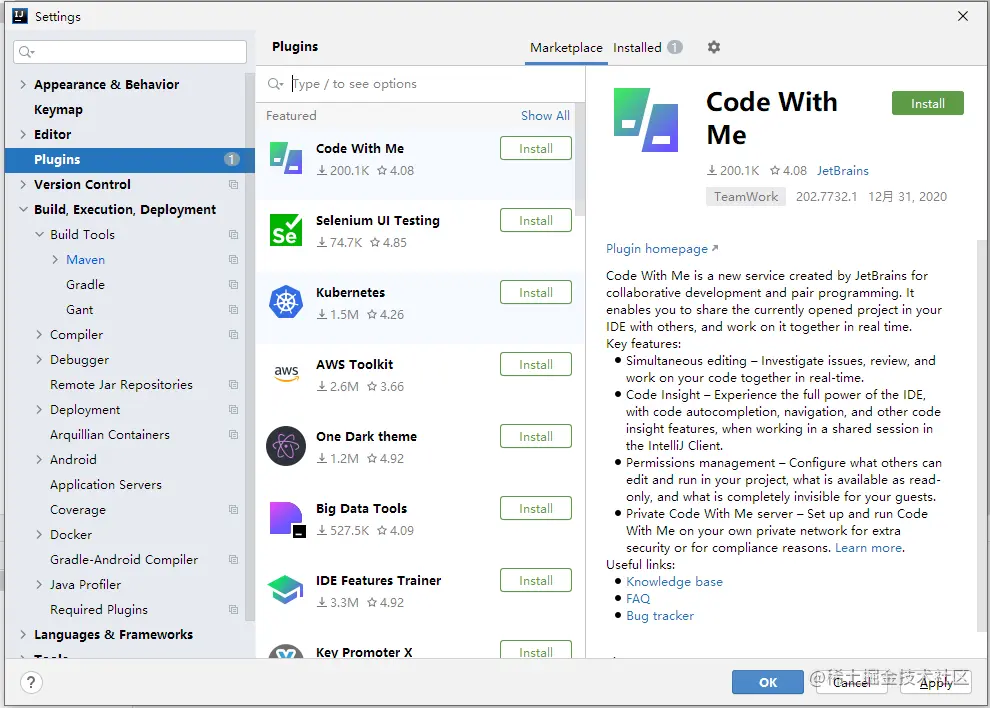This screenshot has height=708, width=990.
Task: Click Learn more link in description
Action: click(868, 548)
